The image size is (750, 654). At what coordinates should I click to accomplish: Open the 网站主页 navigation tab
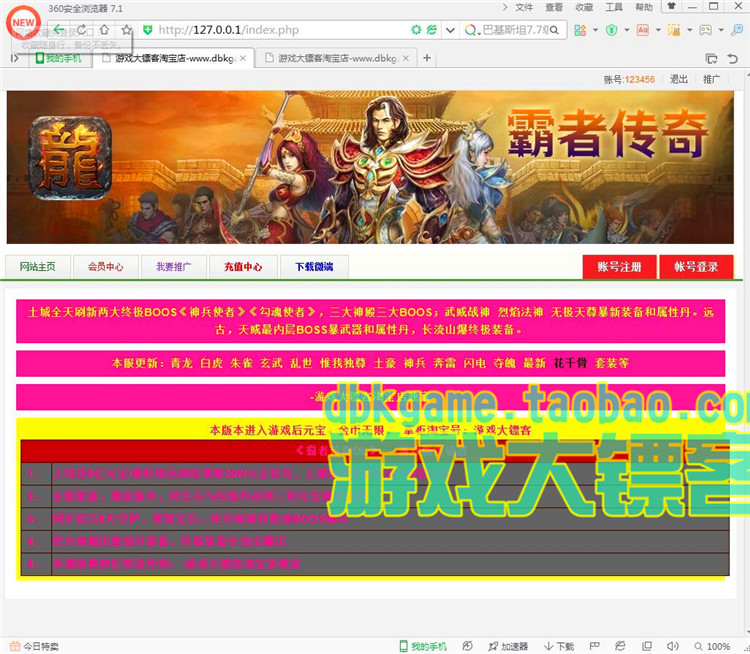point(38,266)
